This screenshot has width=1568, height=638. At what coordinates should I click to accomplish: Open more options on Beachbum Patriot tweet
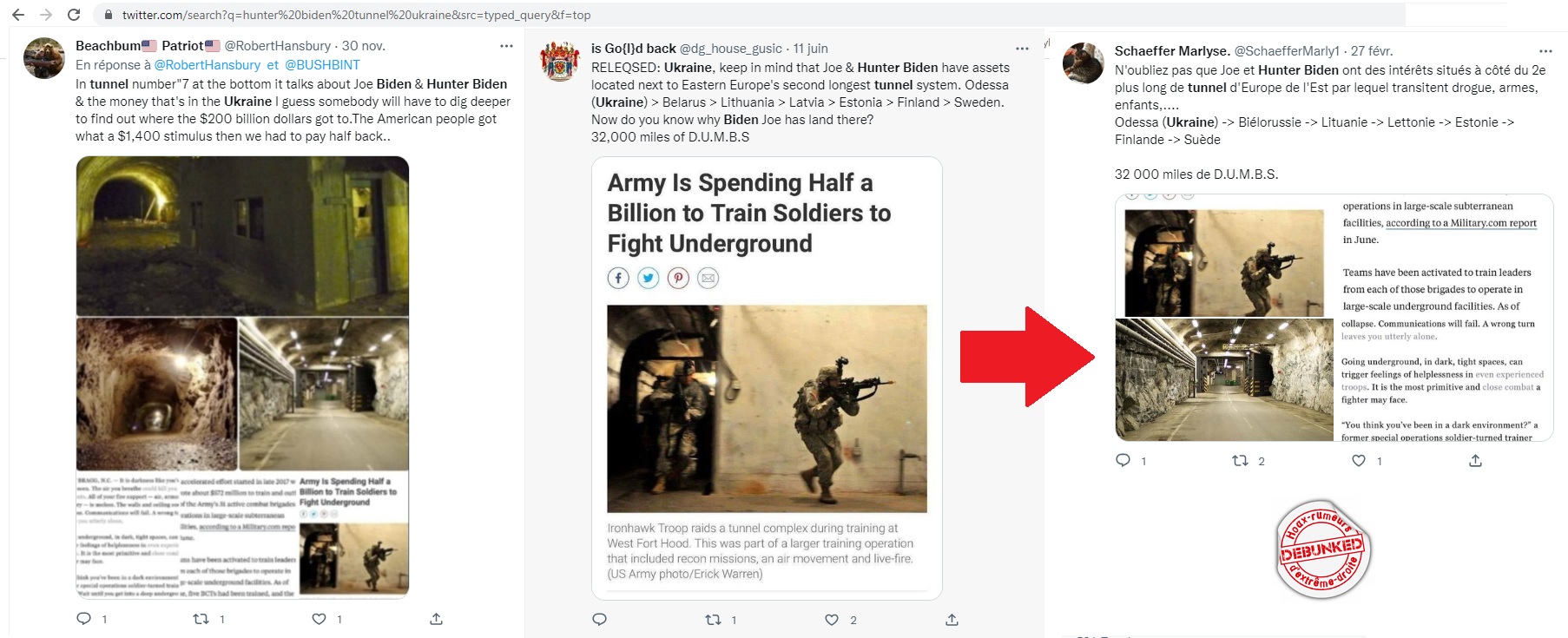coord(506,46)
